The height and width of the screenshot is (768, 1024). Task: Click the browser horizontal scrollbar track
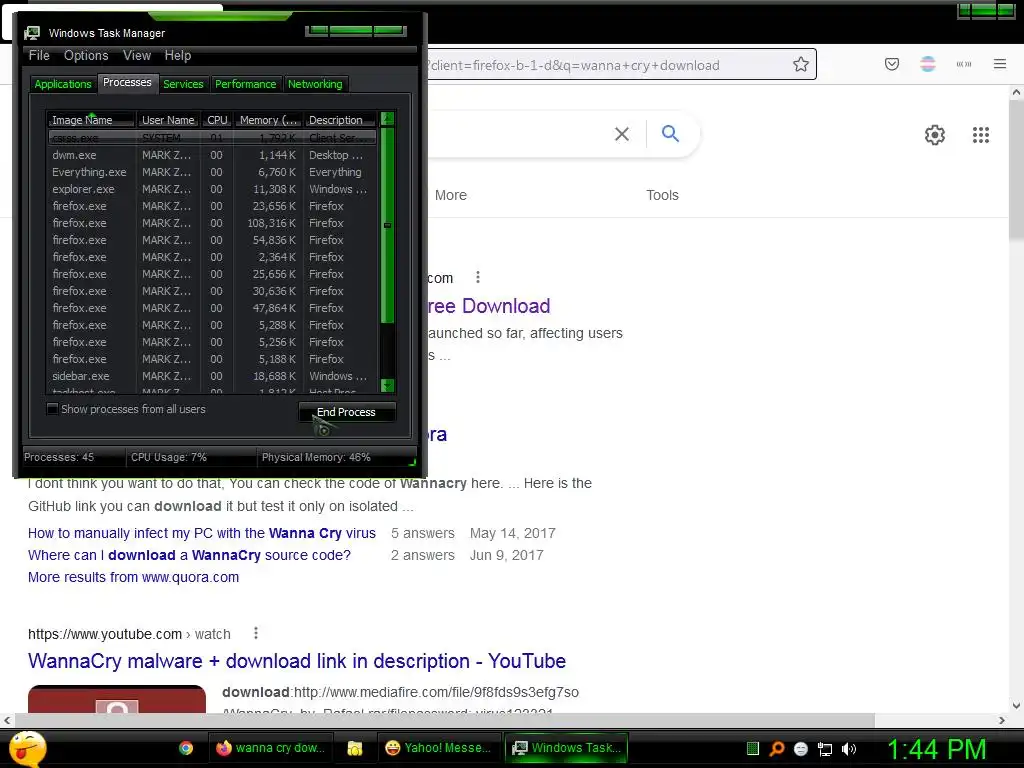[934, 720]
